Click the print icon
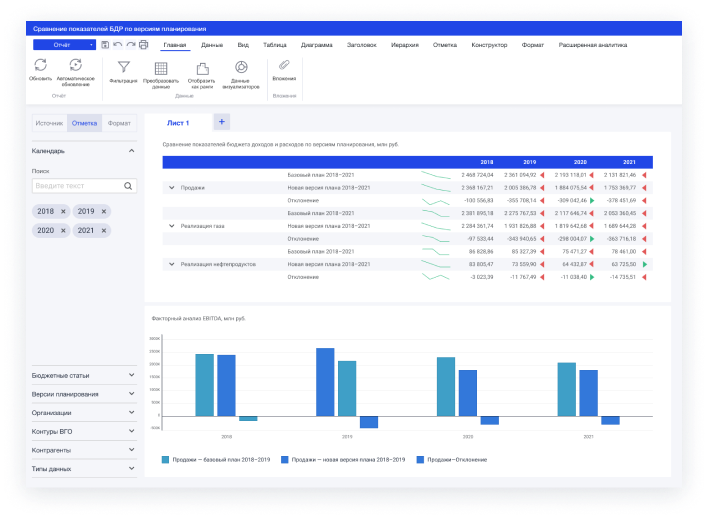 pyautogui.click(x=144, y=45)
